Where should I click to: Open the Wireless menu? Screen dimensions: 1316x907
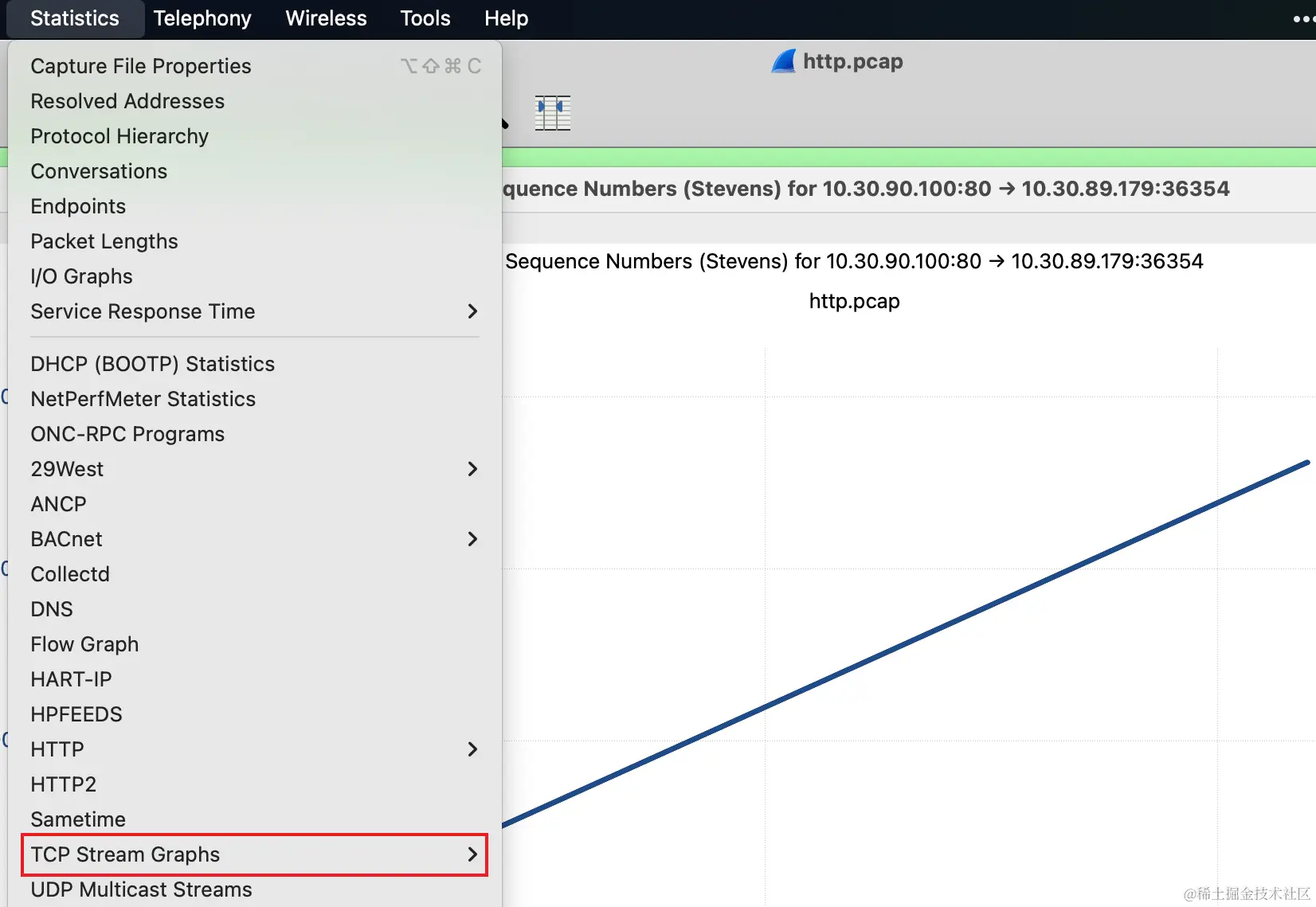point(326,18)
